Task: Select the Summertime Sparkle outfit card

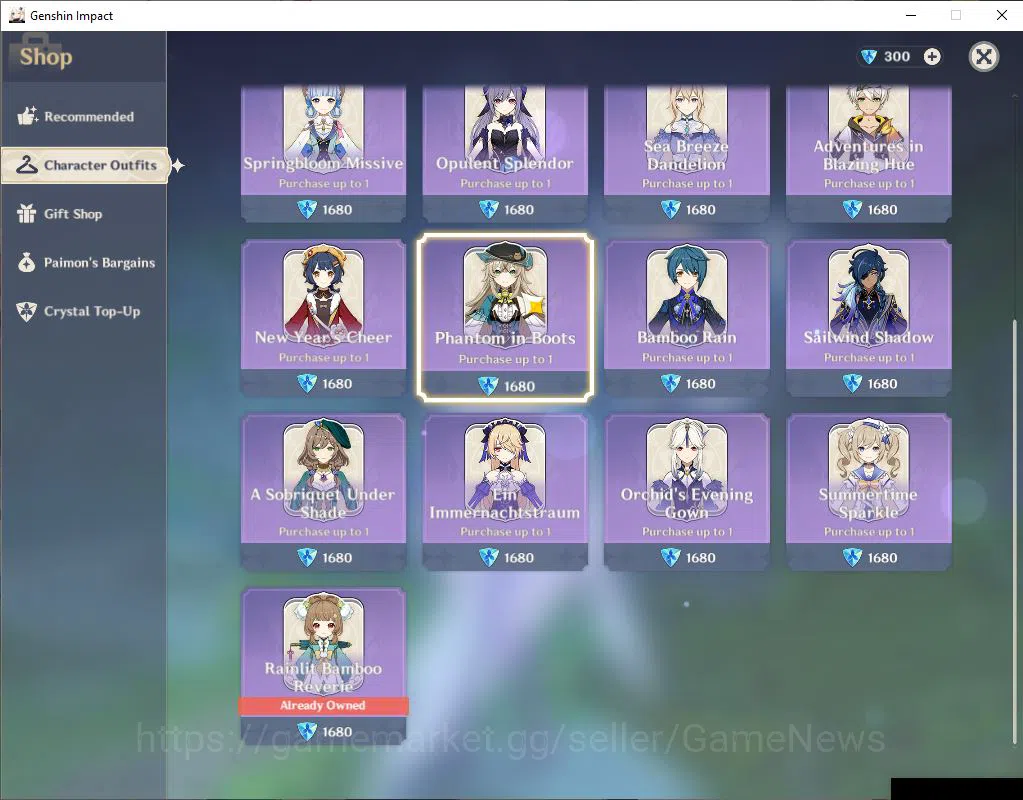Action: (868, 492)
